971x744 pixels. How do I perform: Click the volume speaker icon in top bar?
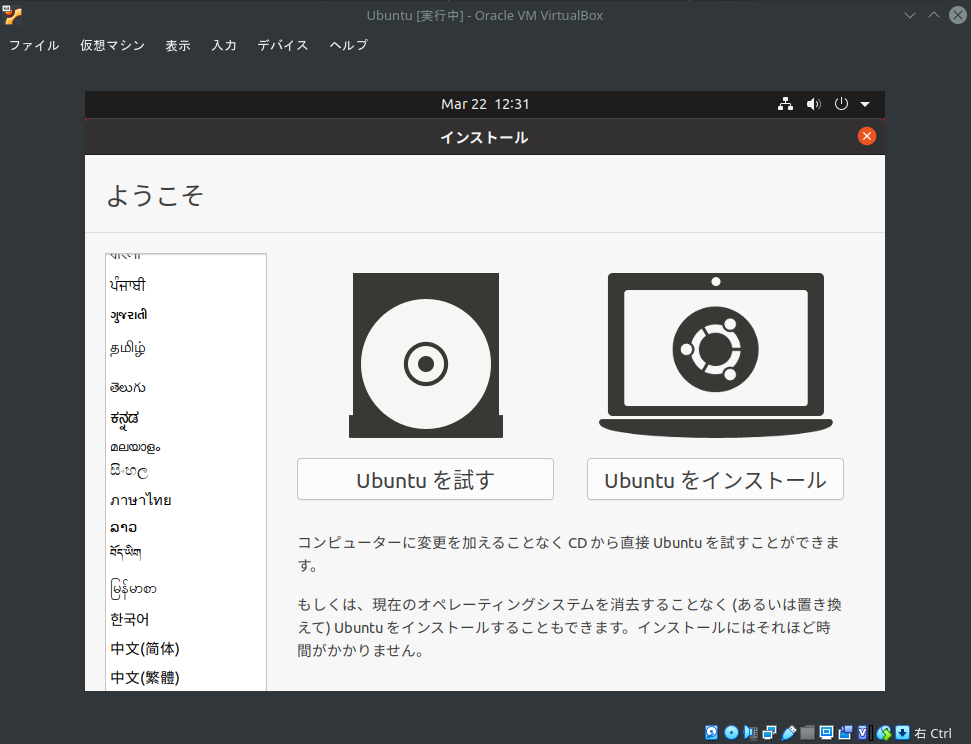coord(814,104)
